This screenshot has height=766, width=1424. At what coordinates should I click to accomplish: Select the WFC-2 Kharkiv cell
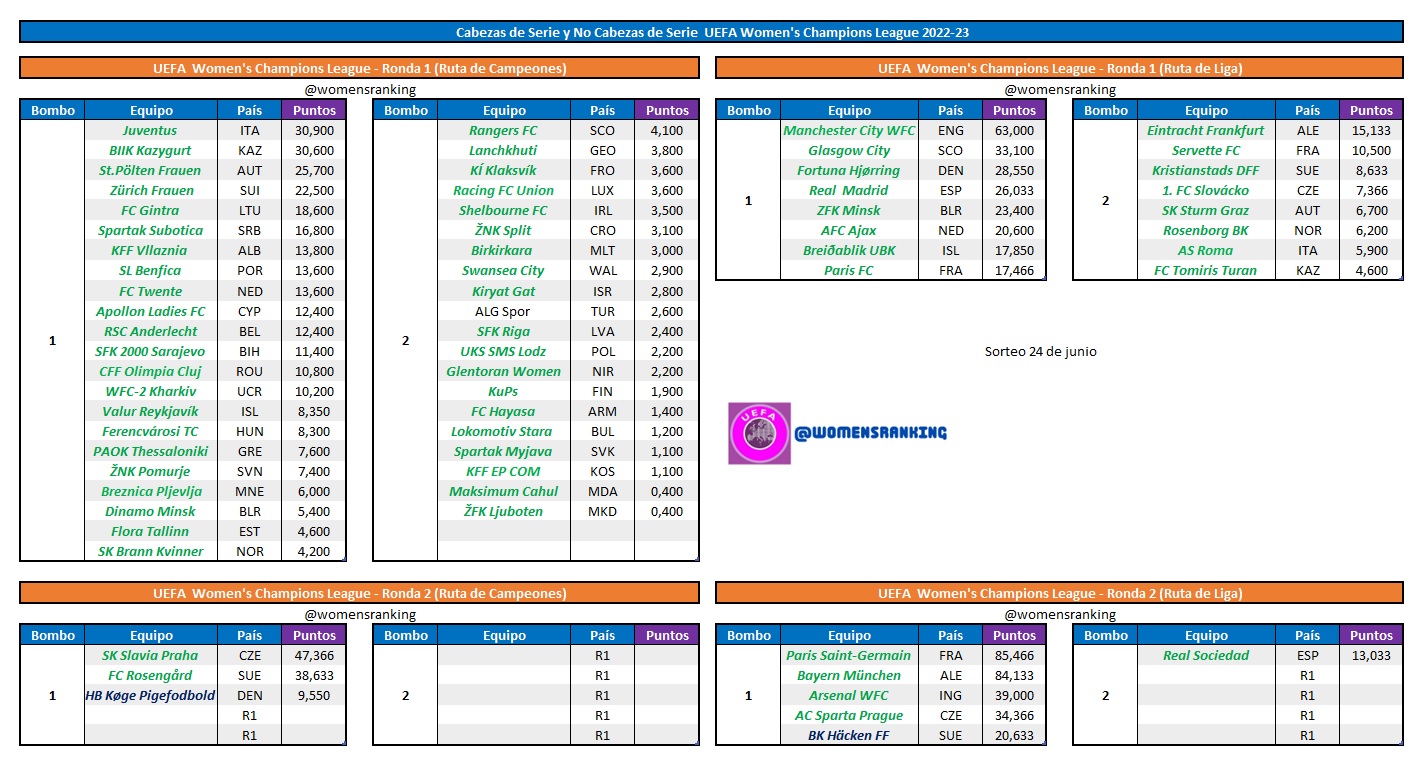(151, 391)
